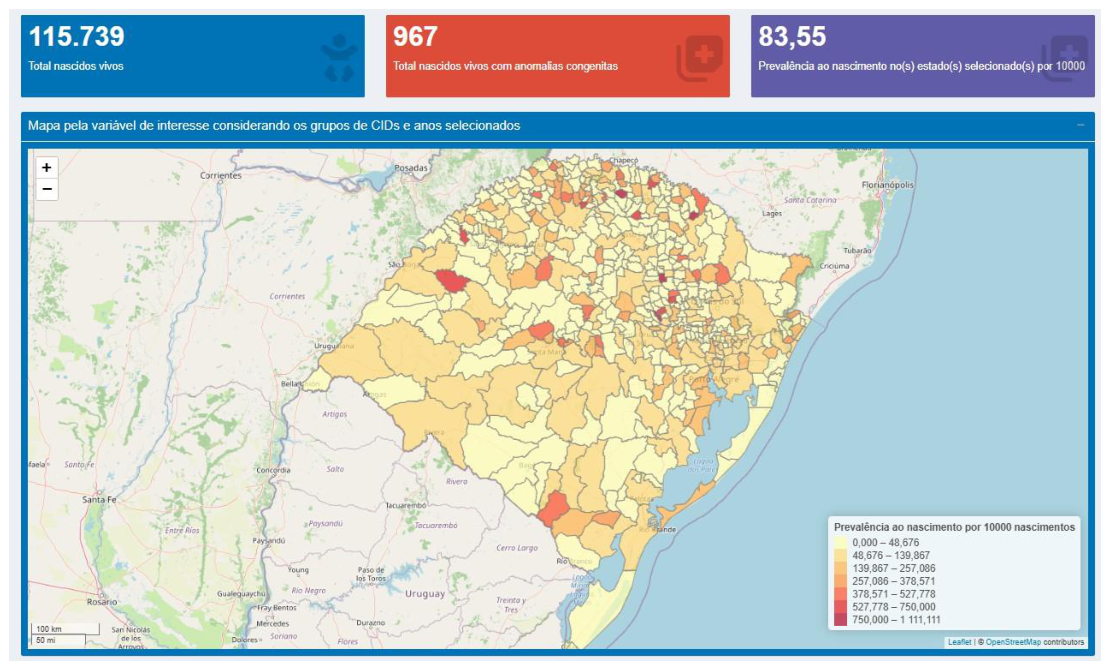The height and width of the screenshot is (669, 1109).
Task: Click the legend title 'Prevalência ao nascimento por 10000'
Action: point(954,527)
